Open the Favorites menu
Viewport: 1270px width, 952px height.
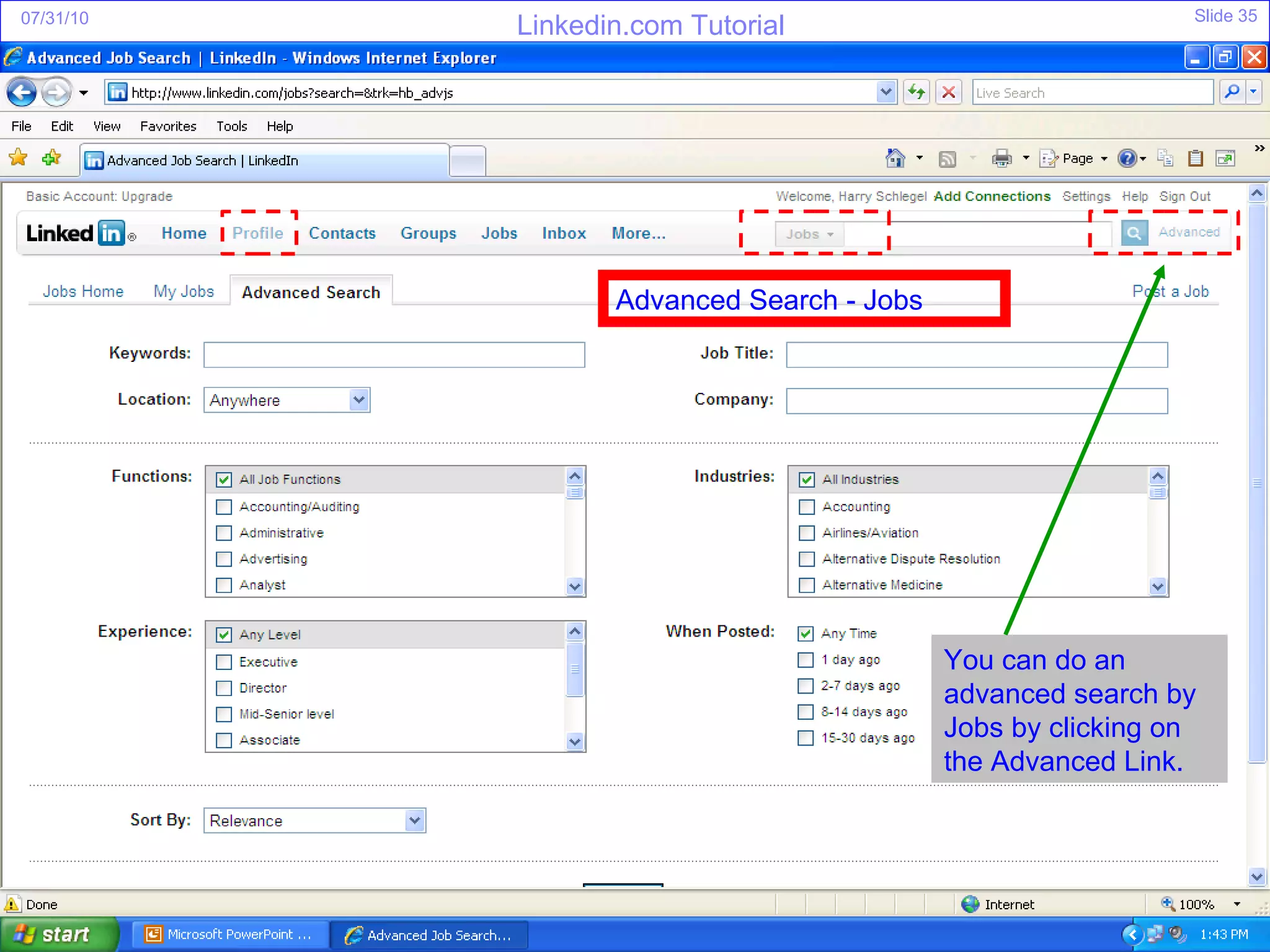(168, 126)
